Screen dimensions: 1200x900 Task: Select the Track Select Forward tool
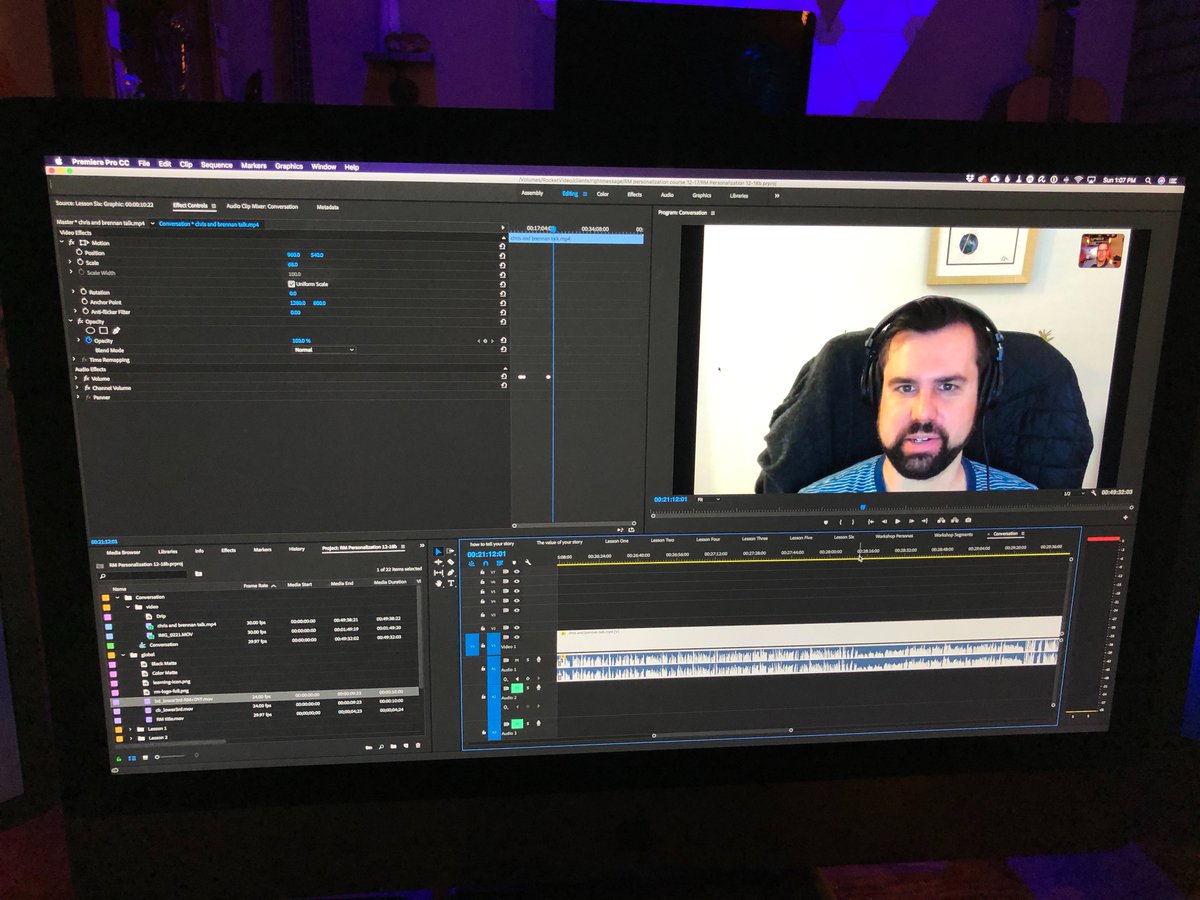[450, 551]
